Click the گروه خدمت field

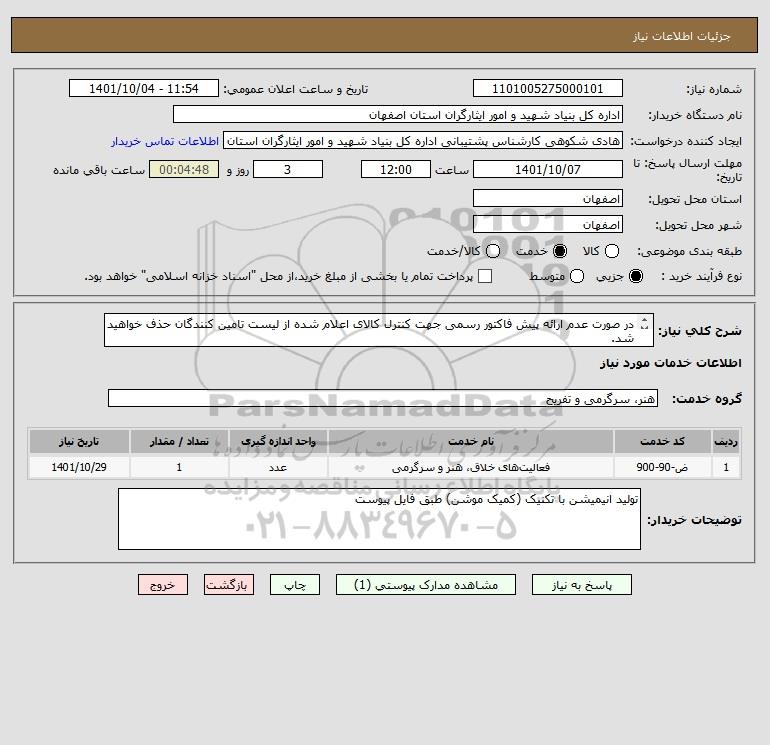click(x=383, y=398)
